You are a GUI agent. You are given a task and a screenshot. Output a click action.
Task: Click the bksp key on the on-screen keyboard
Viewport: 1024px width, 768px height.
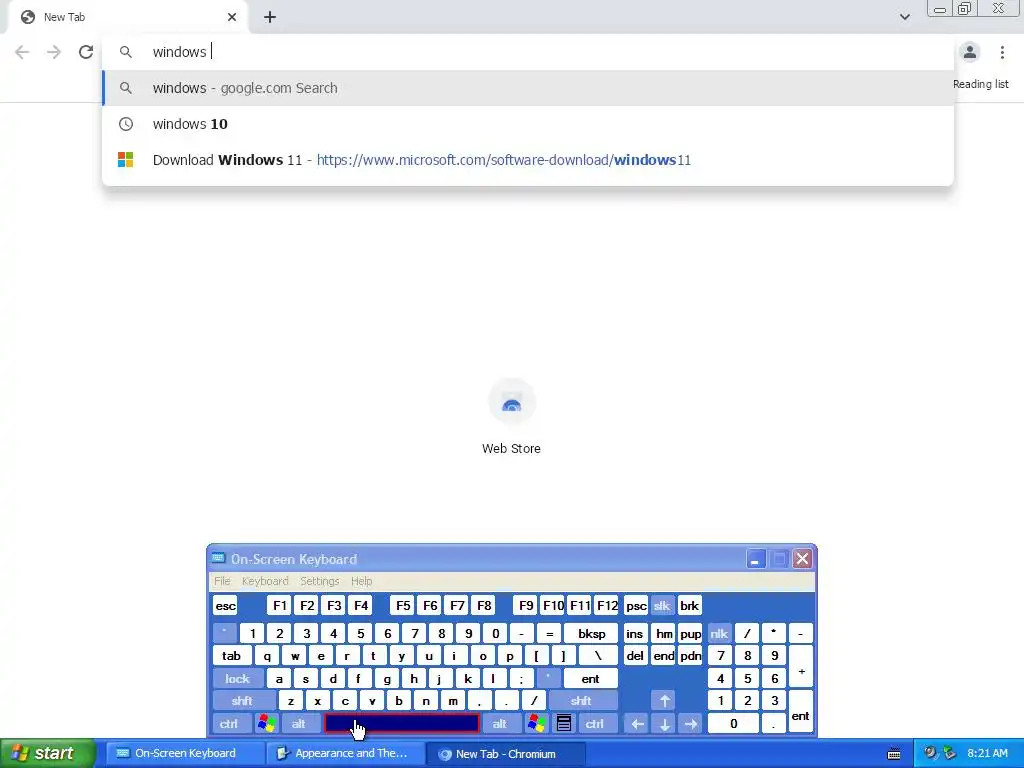[591, 633]
